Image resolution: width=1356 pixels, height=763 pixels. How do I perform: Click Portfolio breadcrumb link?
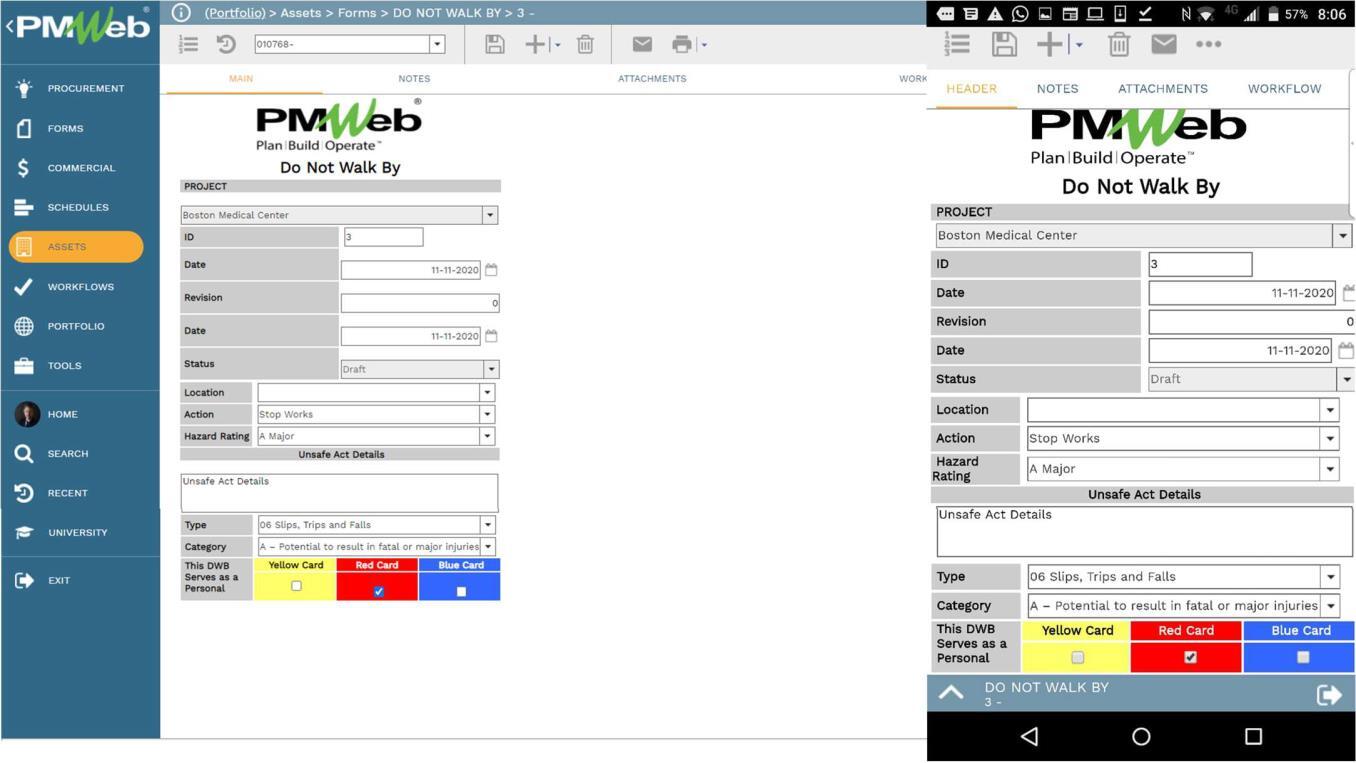coord(235,13)
